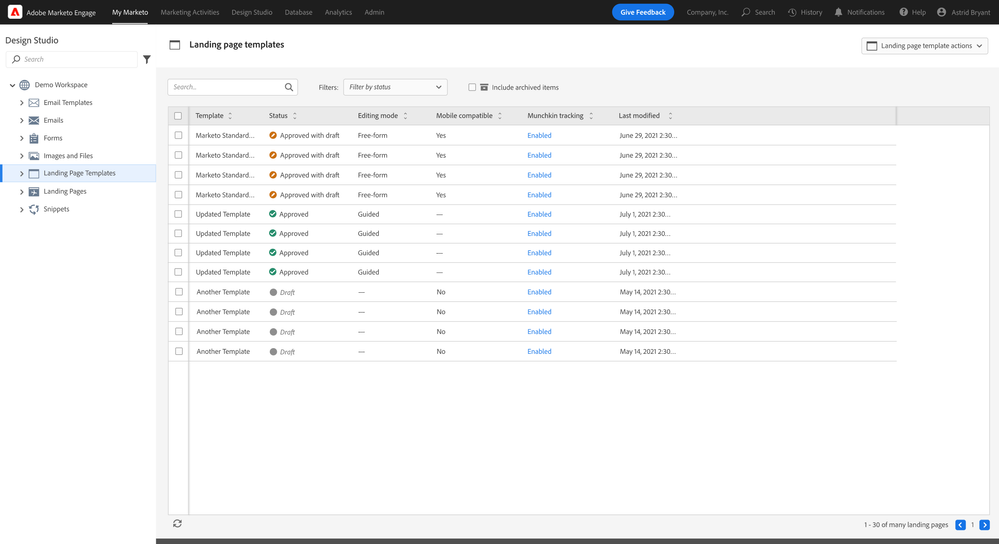Open the Search magnifier in top bar
The height and width of the screenshot is (544, 999).
pos(745,12)
